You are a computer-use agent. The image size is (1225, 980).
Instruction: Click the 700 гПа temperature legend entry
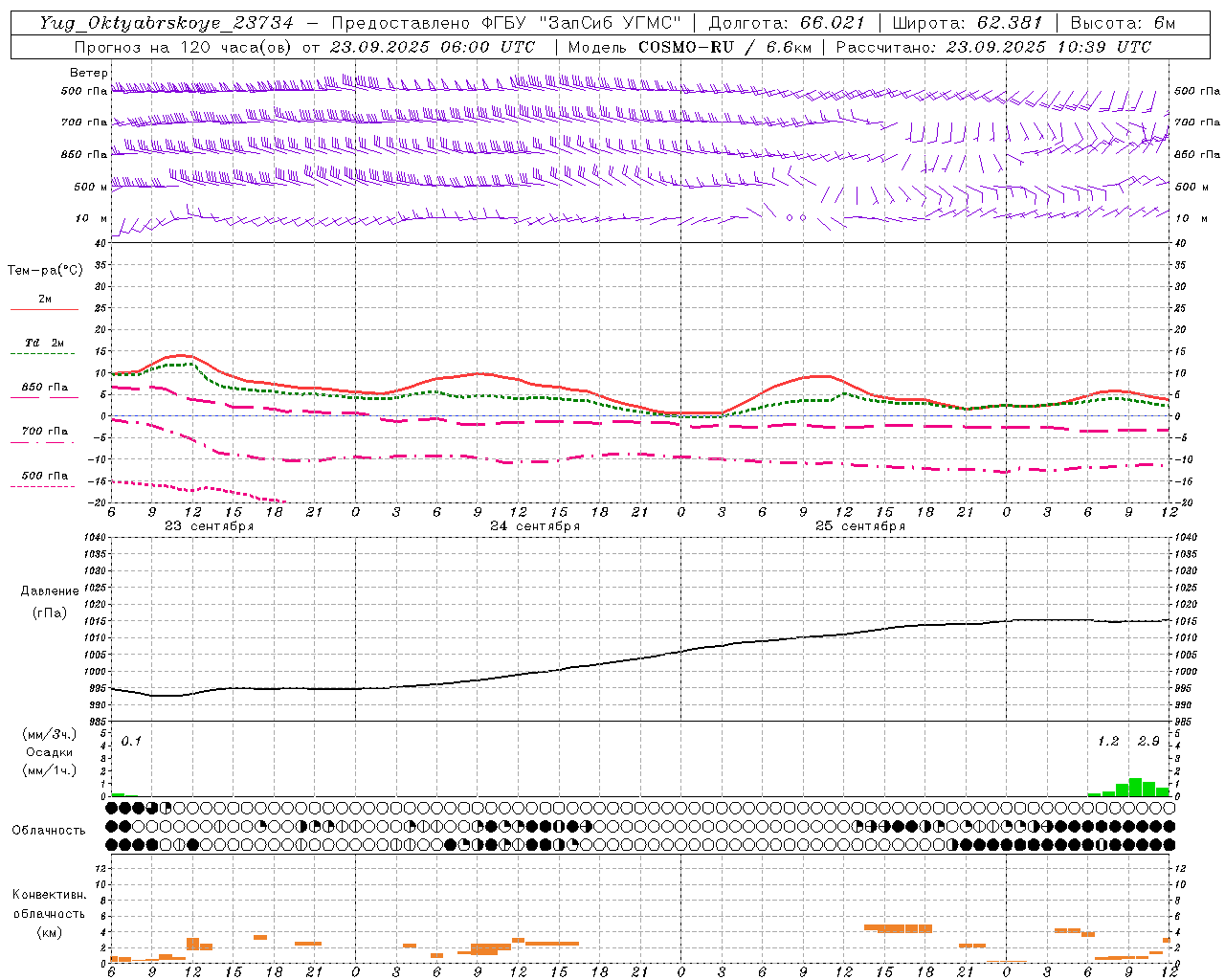45,432
